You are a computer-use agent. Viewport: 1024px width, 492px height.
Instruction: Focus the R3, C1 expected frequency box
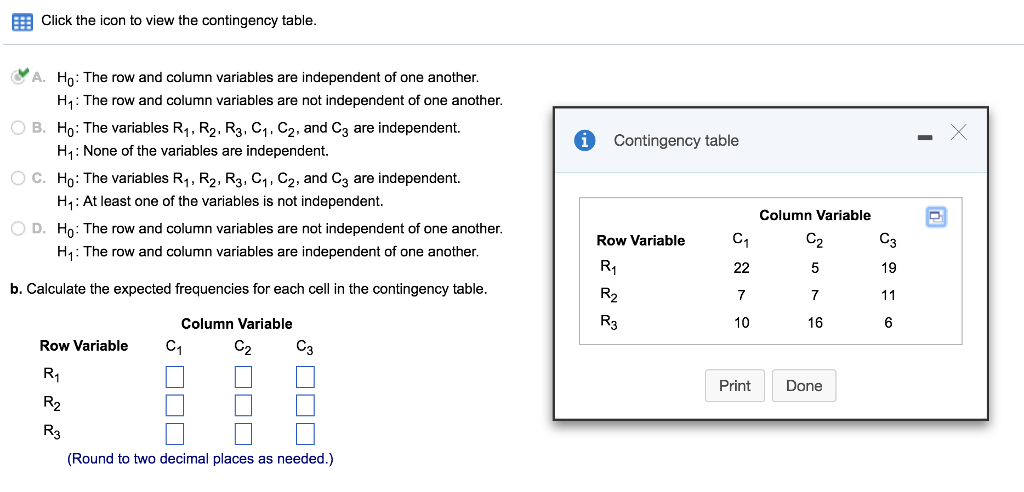(175, 434)
